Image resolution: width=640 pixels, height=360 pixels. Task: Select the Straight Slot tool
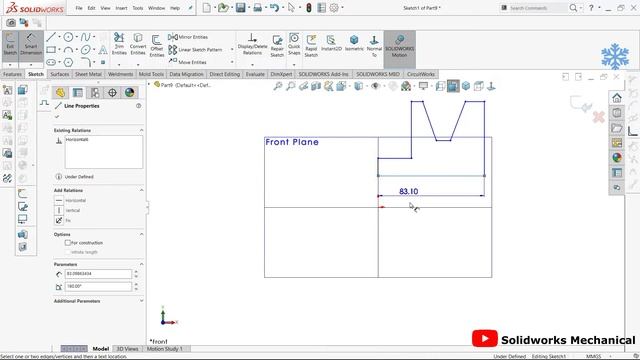click(51, 62)
